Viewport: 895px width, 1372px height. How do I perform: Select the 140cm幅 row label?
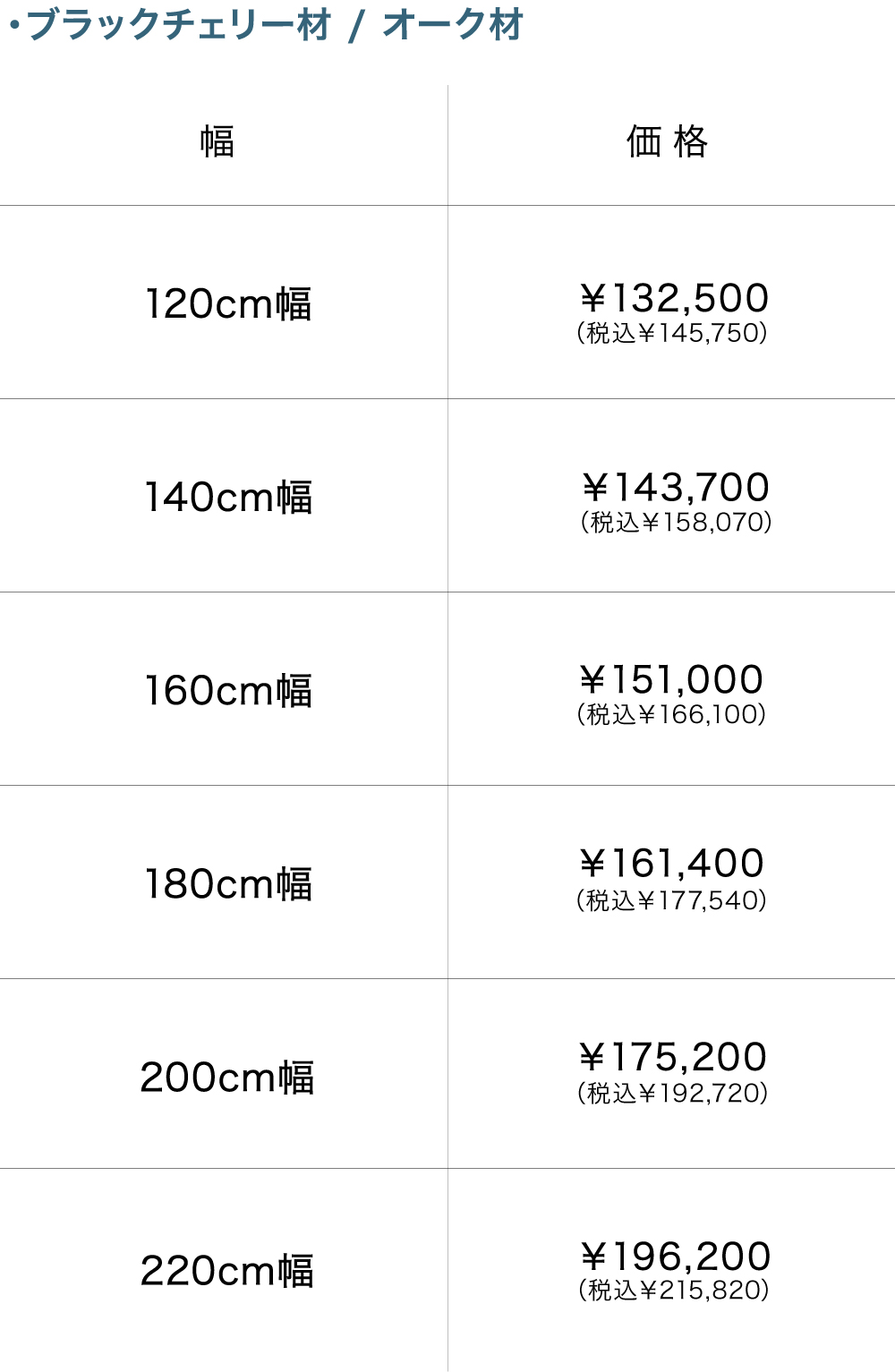(228, 498)
